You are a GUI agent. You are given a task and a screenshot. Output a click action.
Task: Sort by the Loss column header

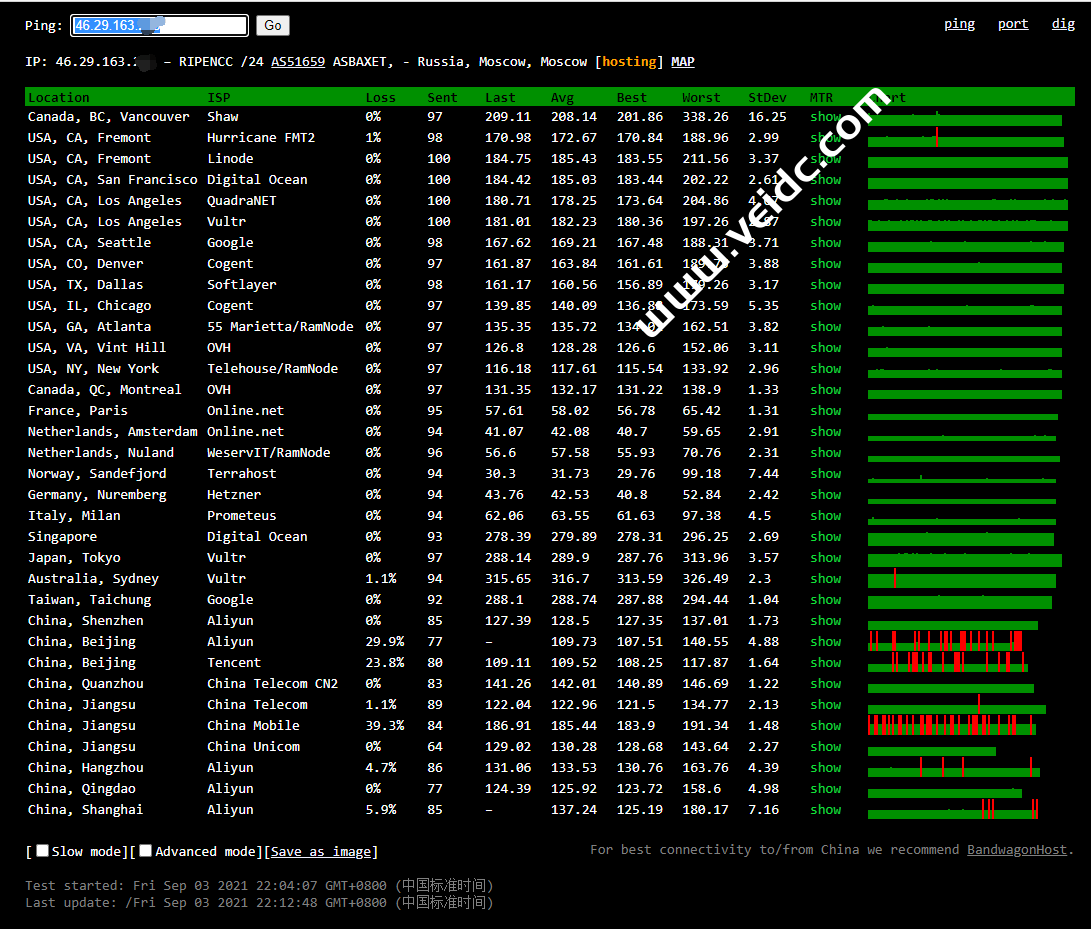pos(380,98)
